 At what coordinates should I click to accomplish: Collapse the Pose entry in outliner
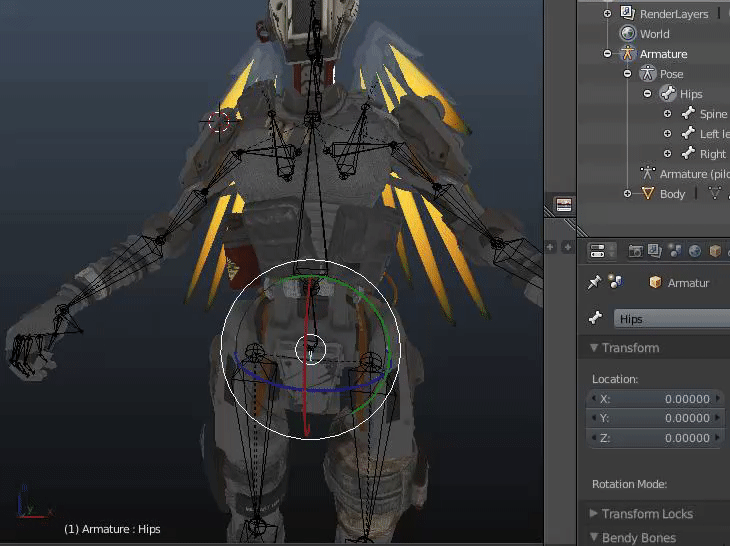point(627,74)
